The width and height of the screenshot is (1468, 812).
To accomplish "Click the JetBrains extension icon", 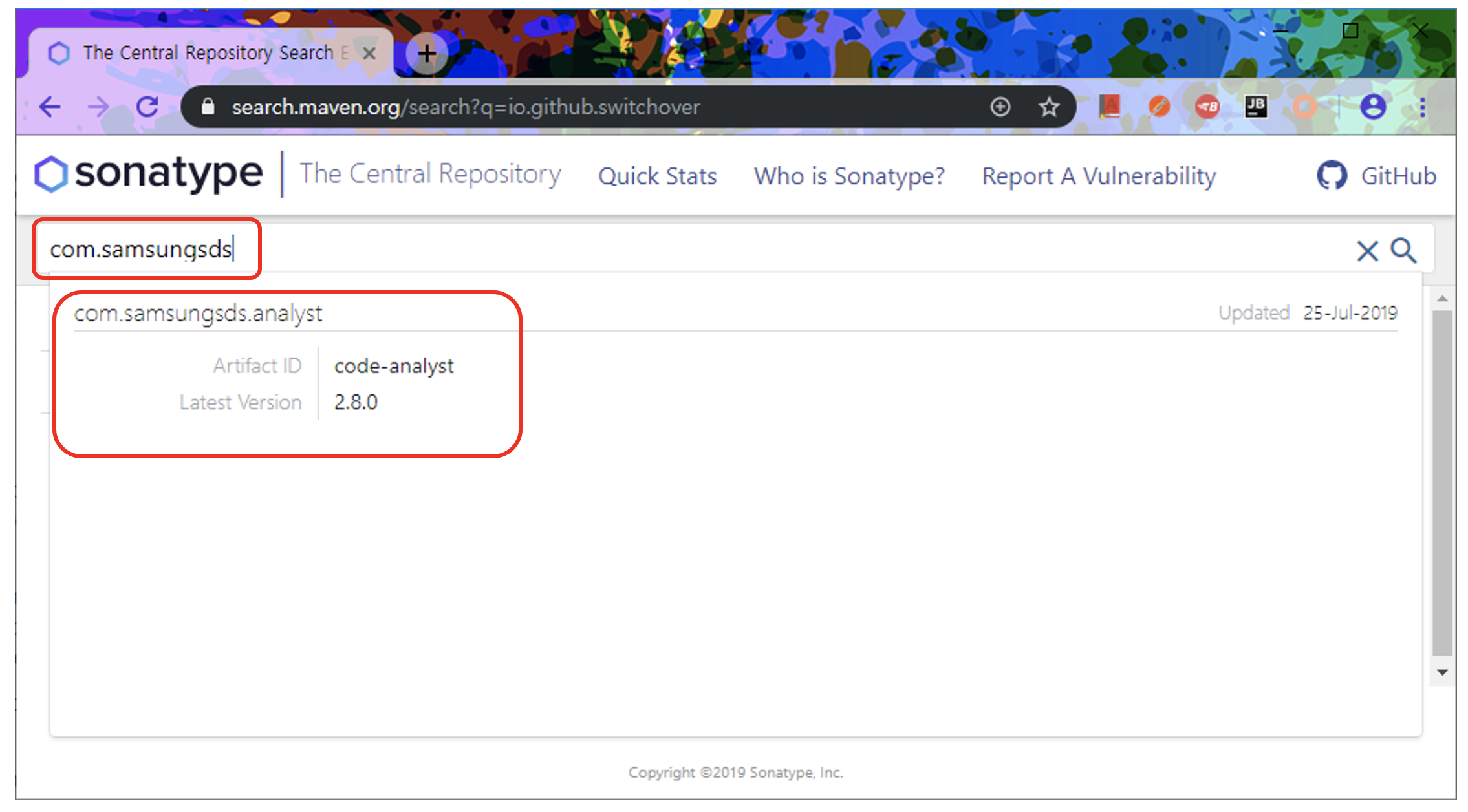I will click(x=1255, y=107).
